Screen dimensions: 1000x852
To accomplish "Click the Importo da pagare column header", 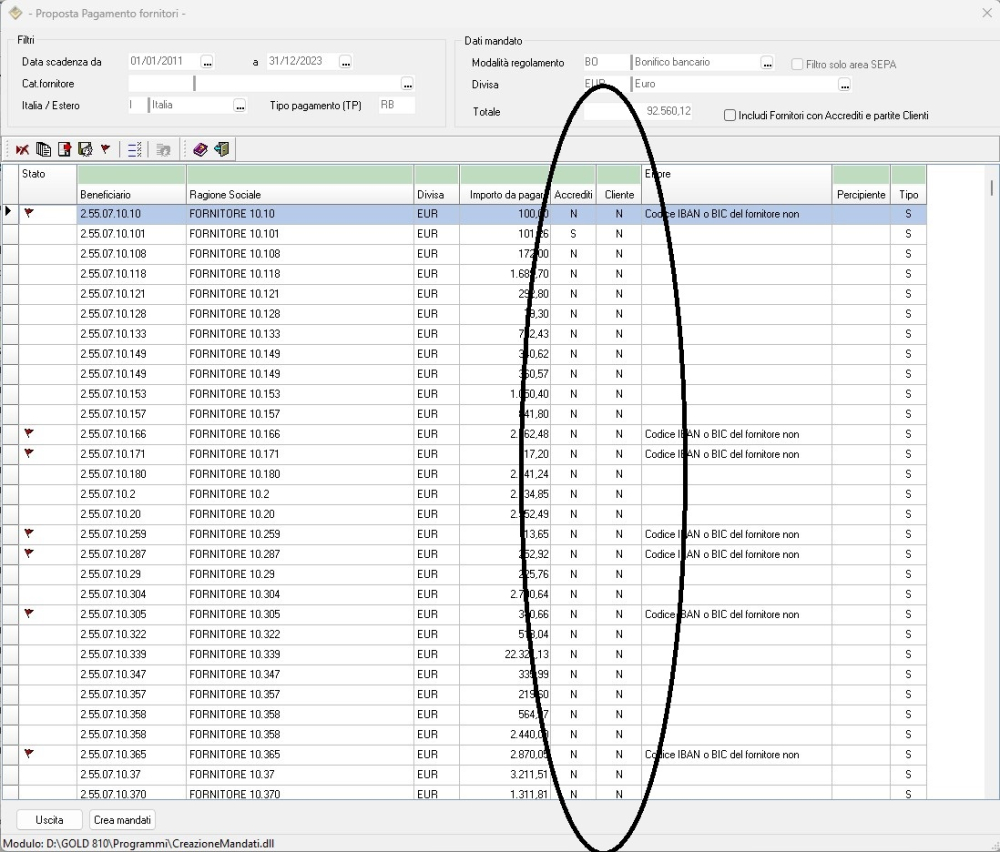I will click(506, 194).
